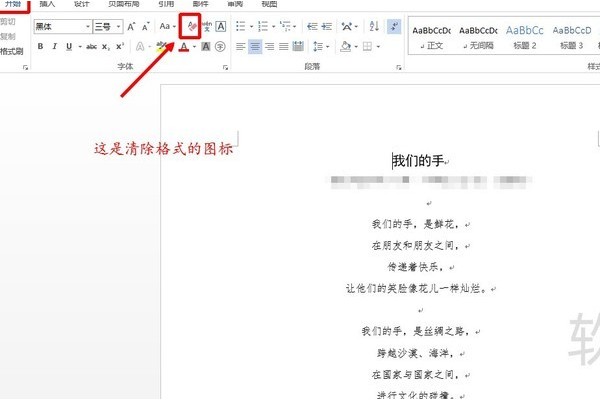Screen dimensions: 600x400
Task: Apply multilevel list icon
Action: coord(285,26)
